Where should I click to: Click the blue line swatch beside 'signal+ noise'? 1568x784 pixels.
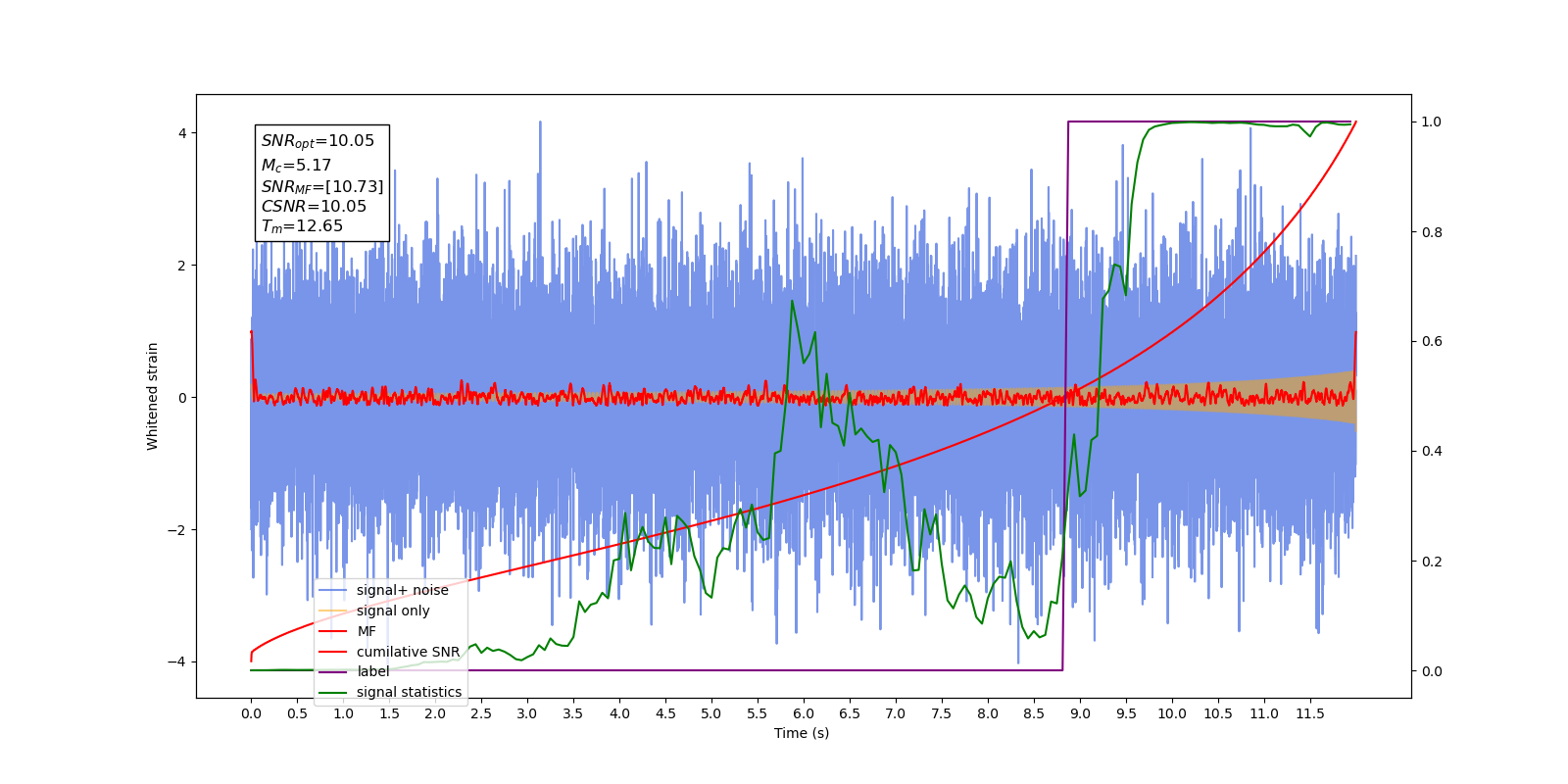(x=333, y=591)
